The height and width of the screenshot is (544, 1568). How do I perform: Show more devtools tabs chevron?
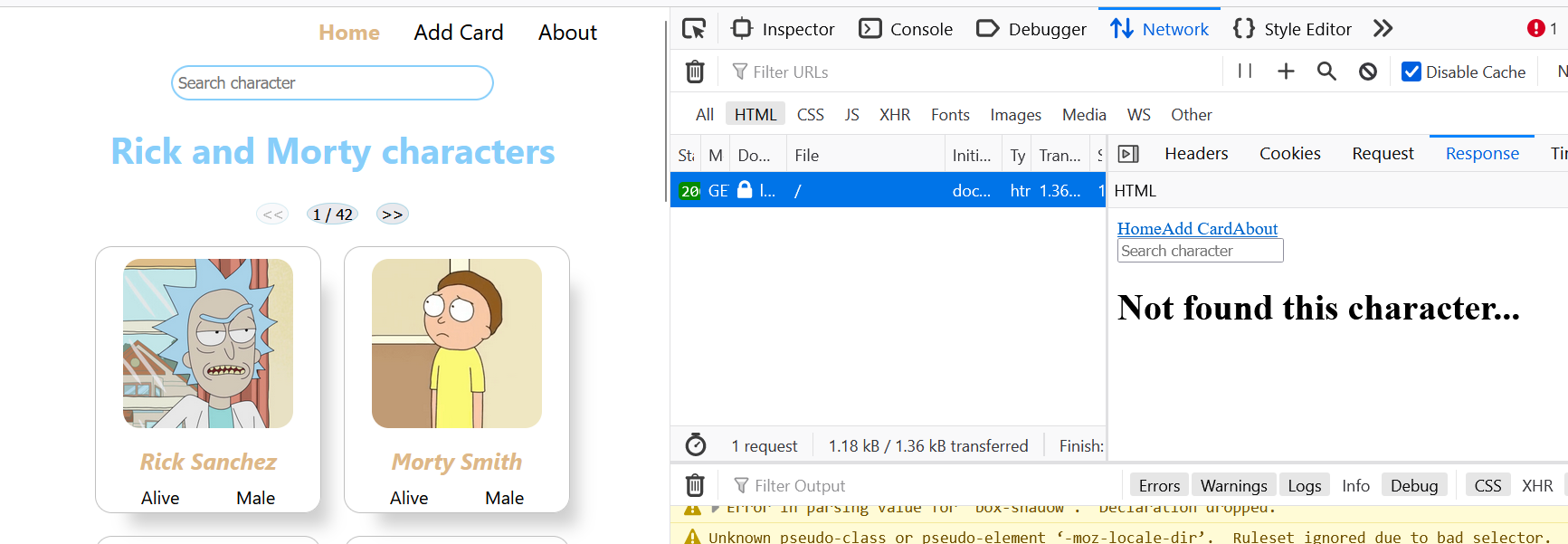click(1383, 29)
